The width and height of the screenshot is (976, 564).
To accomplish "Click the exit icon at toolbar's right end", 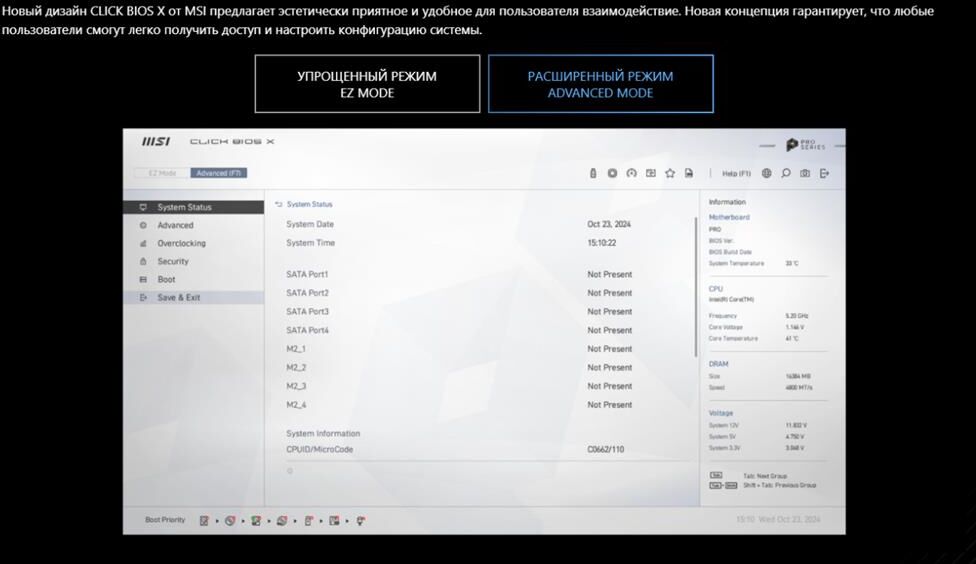I will (824, 173).
